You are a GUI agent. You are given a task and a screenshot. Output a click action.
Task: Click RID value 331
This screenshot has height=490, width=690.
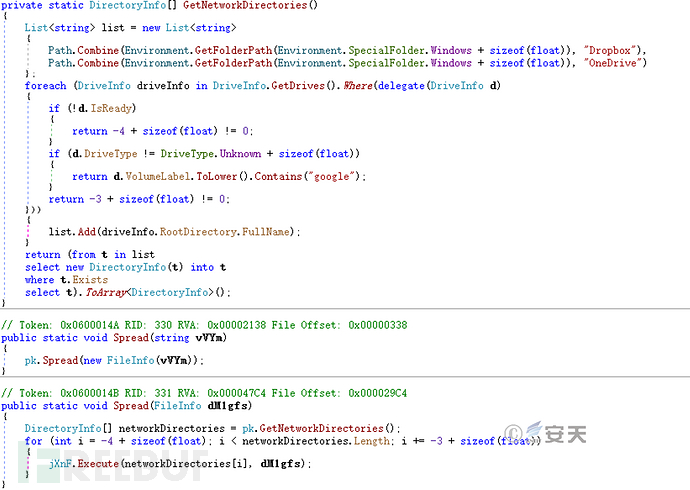(163, 393)
